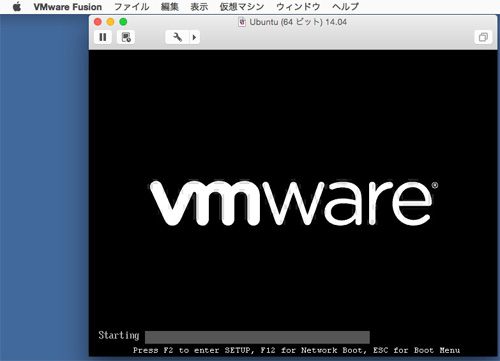
Task: Click the 'Press F2 to enter SETUP' line
Action: click(296, 350)
